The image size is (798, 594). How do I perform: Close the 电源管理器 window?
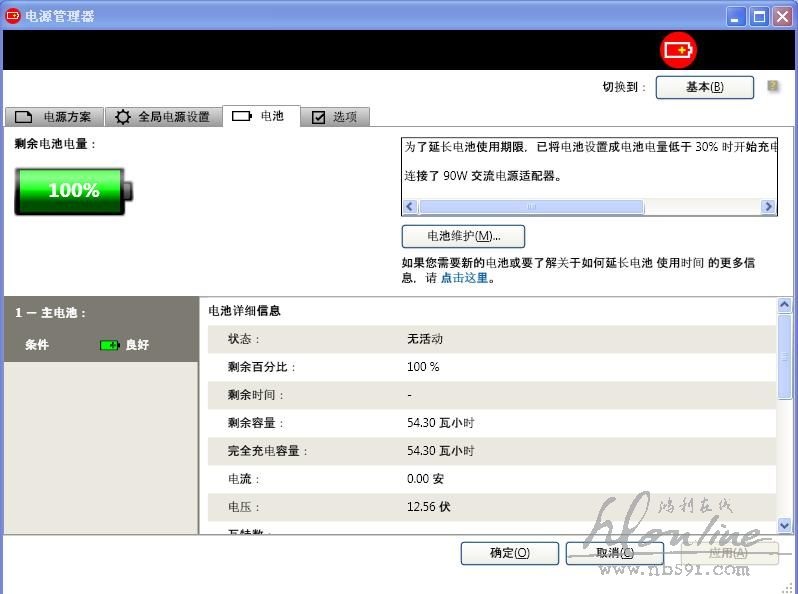(783, 17)
